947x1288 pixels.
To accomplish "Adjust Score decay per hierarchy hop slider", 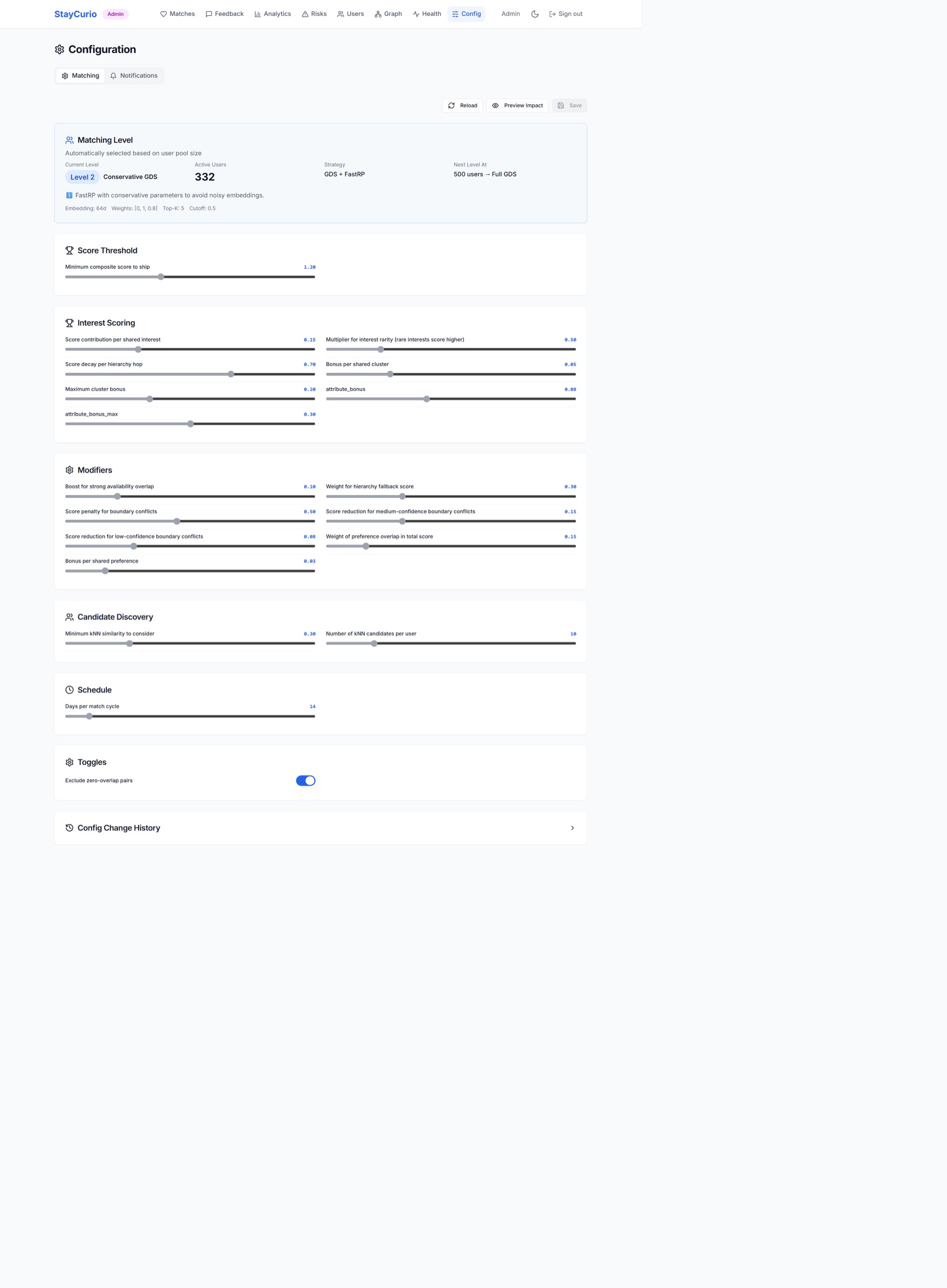I will (190, 374).
